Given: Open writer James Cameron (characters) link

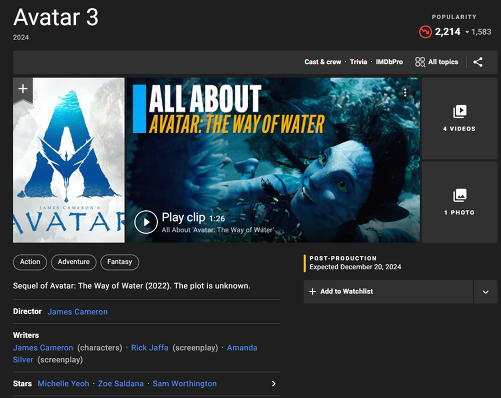Looking at the screenshot, I should pyautogui.click(x=43, y=348).
